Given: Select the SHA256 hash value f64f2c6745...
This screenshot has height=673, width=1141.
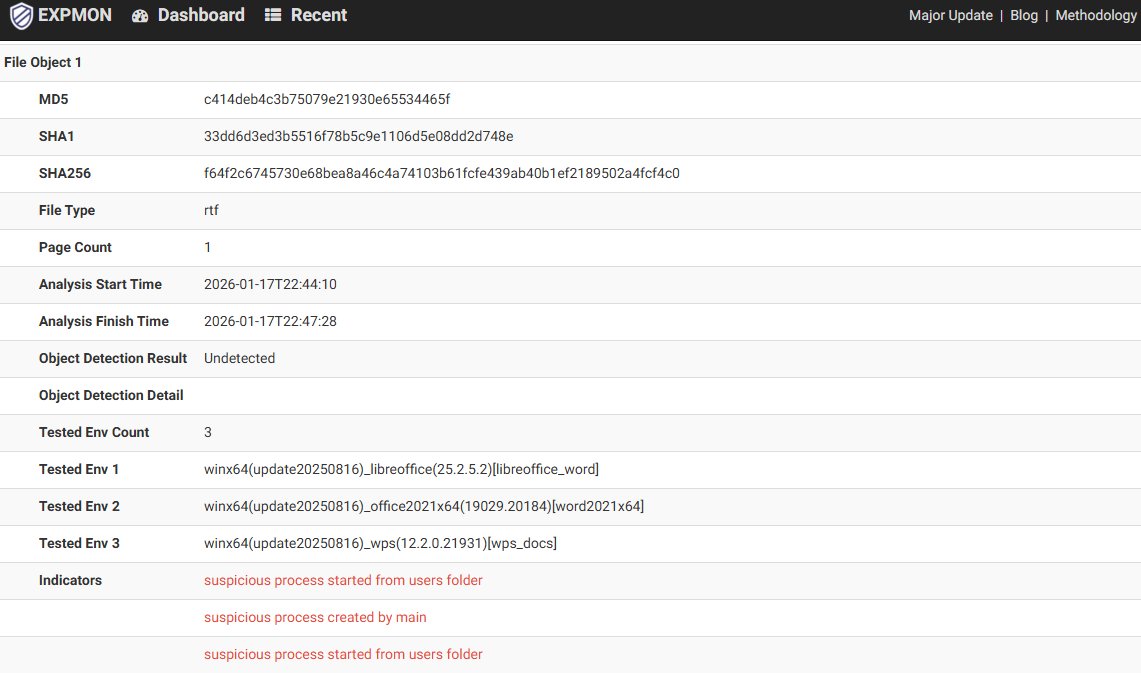Looking at the screenshot, I should click(442, 174).
